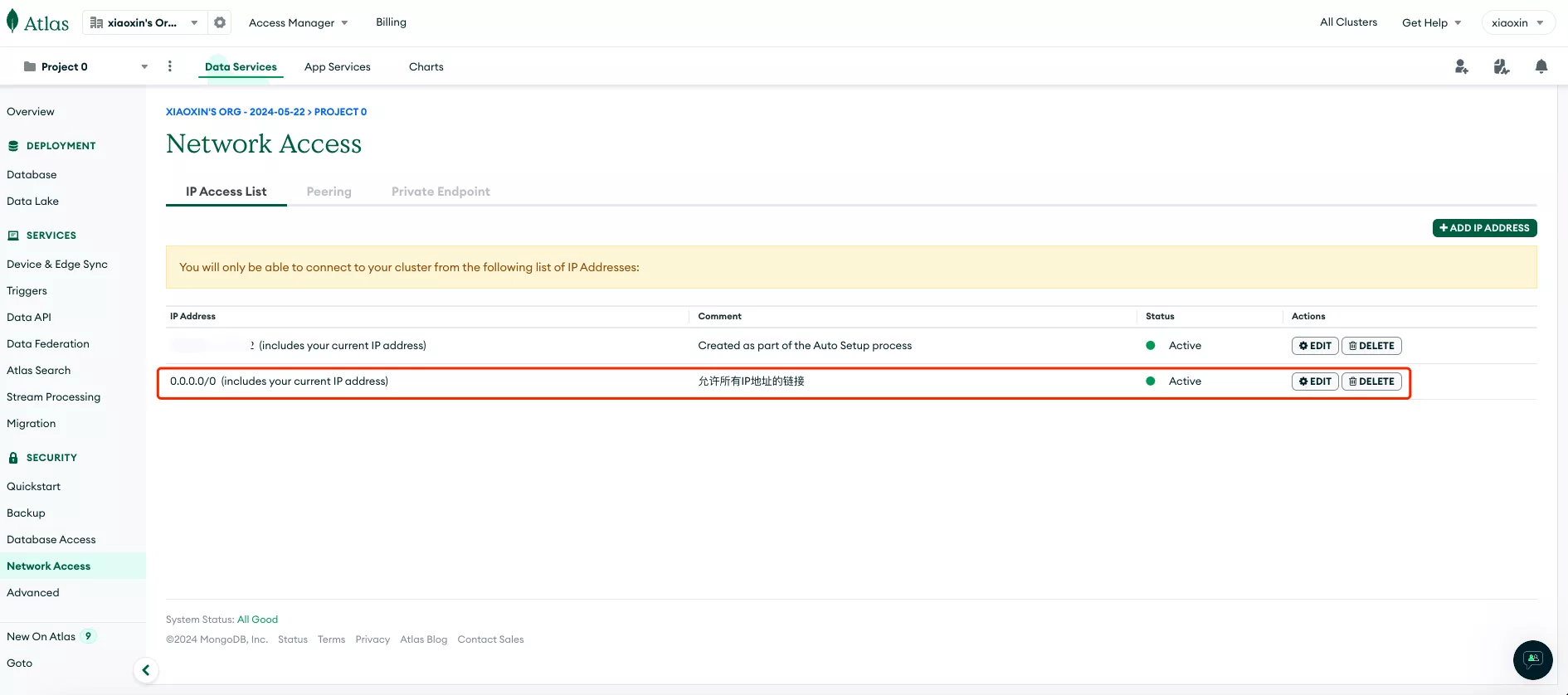The height and width of the screenshot is (695, 1568).
Task: Click XIAOXIN'S ORG breadcrumb link
Action: point(236,112)
